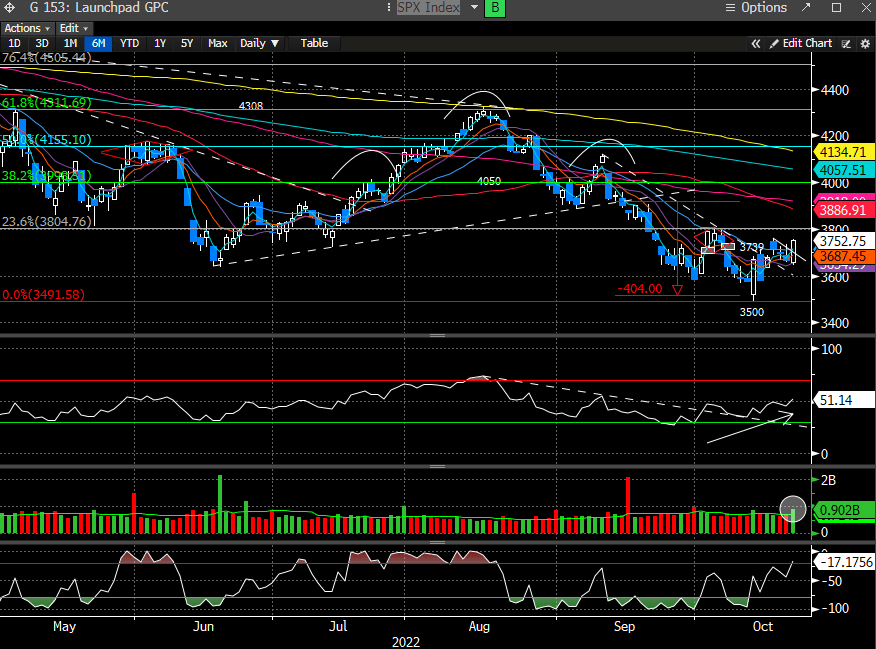Image resolution: width=876 pixels, height=649 pixels.
Task: Click the Aug label on the date axis
Action: tap(479, 626)
